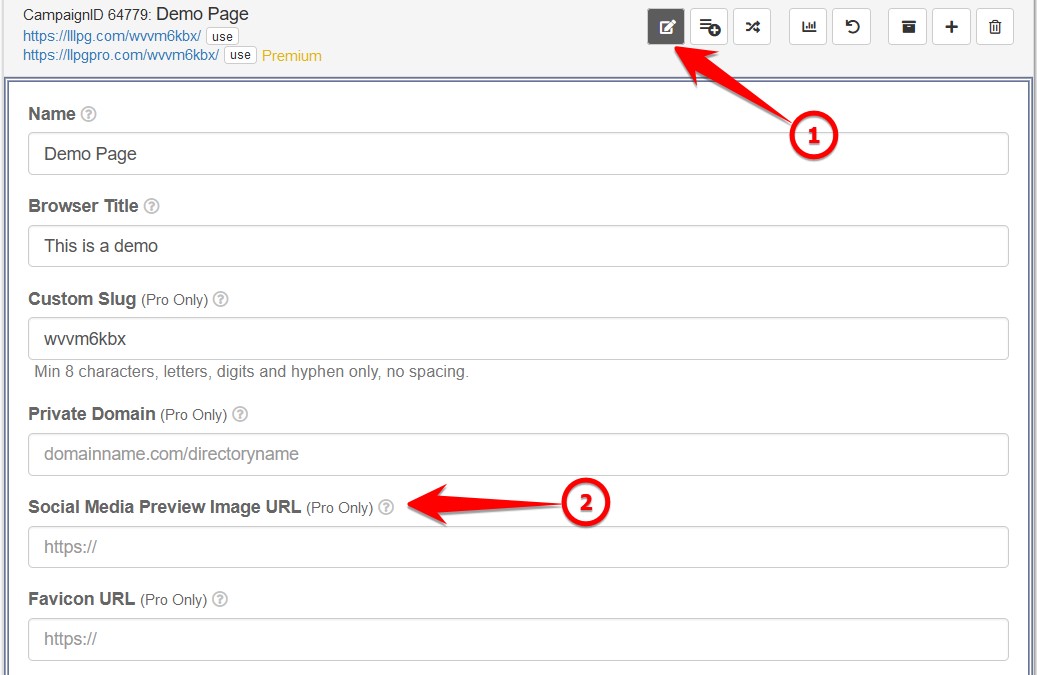This screenshot has width=1037, height=675.
Task: Open the help tip beside Name
Action: [87, 113]
